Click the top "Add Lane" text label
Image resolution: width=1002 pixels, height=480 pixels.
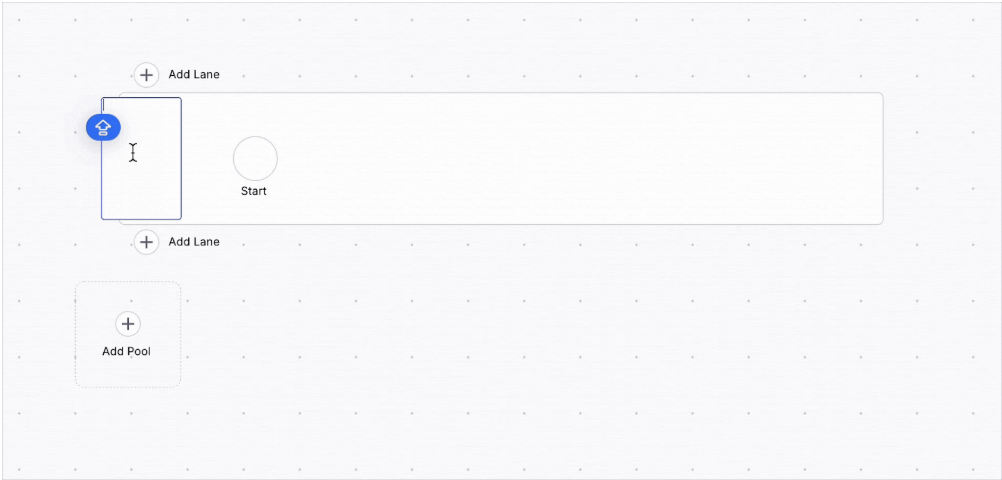click(194, 75)
